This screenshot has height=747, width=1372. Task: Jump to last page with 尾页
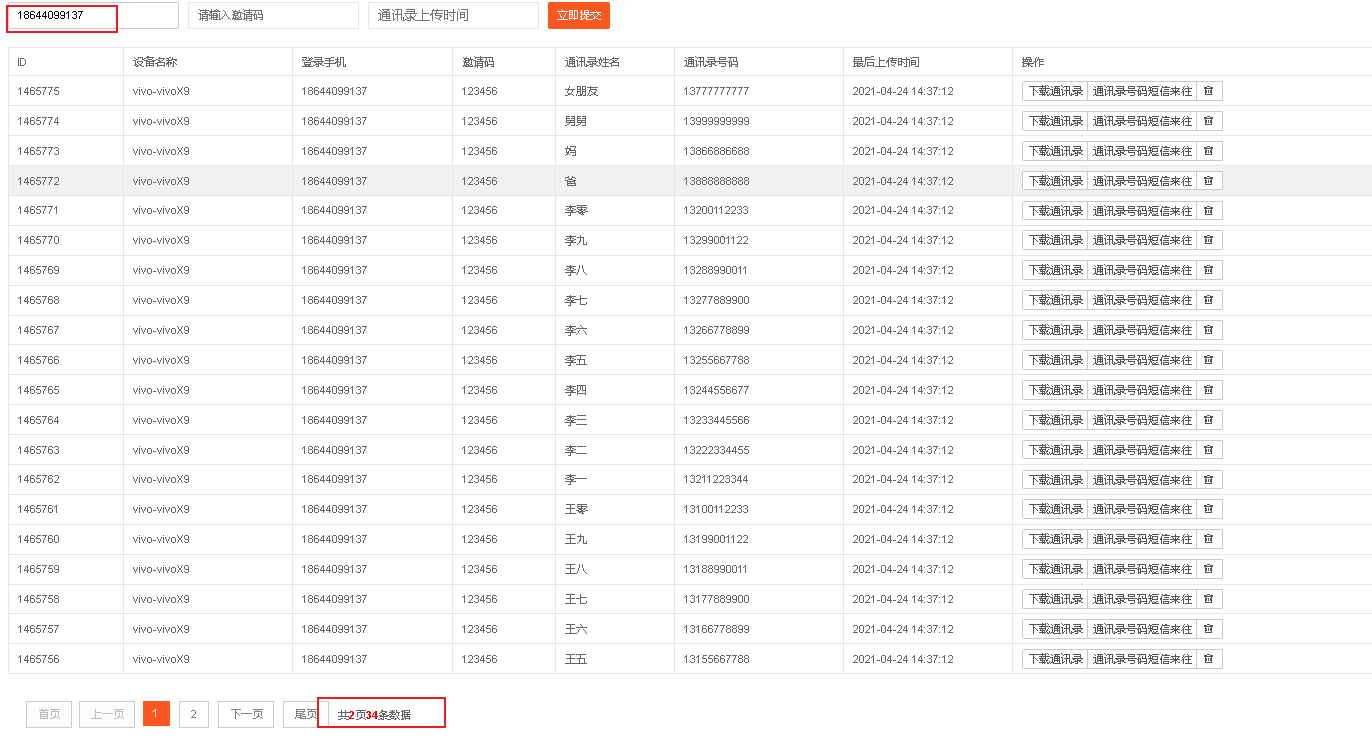point(305,714)
